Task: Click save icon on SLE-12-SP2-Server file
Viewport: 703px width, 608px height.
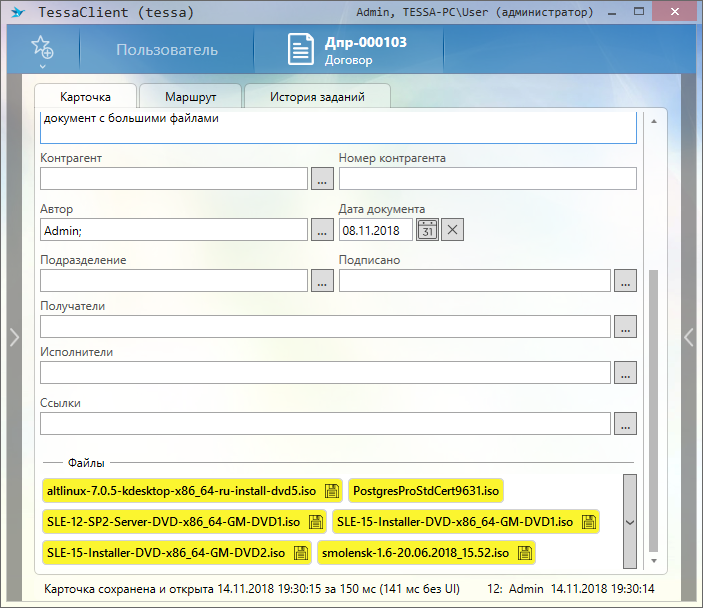Action: [x=315, y=522]
